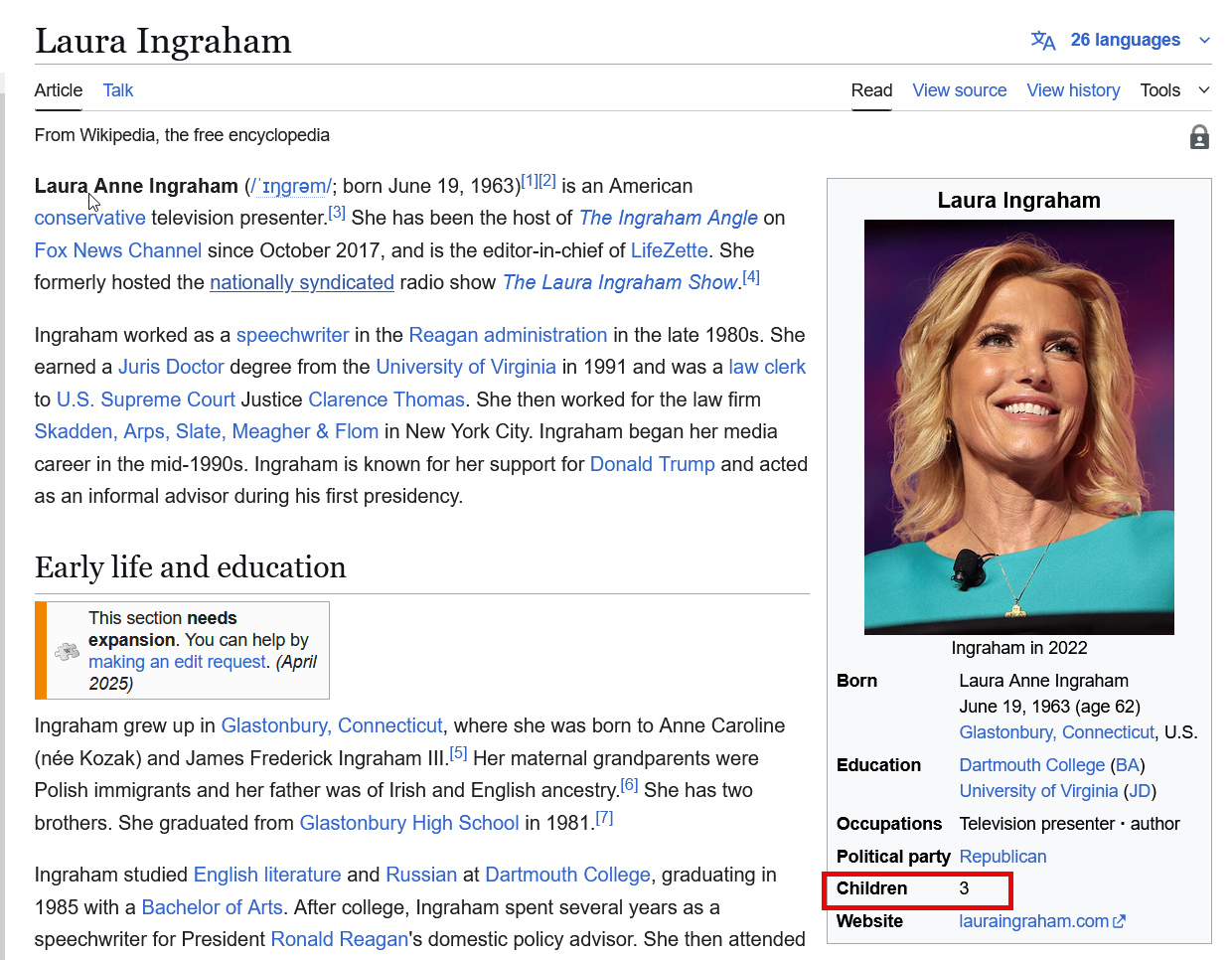This screenshot has width=1232, height=960.
Task: Click the Children value 3 in infobox
Action: pyautogui.click(x=964, y=888)
